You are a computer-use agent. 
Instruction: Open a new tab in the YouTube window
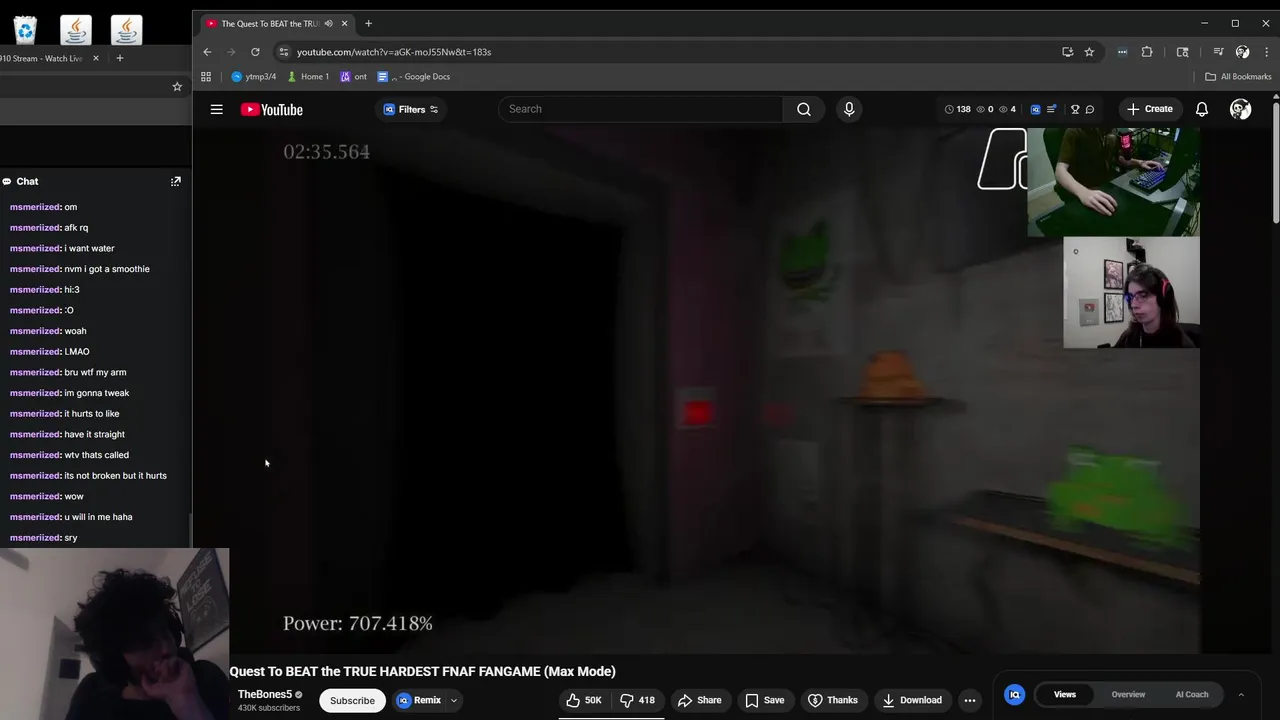[x=368, y=23]
